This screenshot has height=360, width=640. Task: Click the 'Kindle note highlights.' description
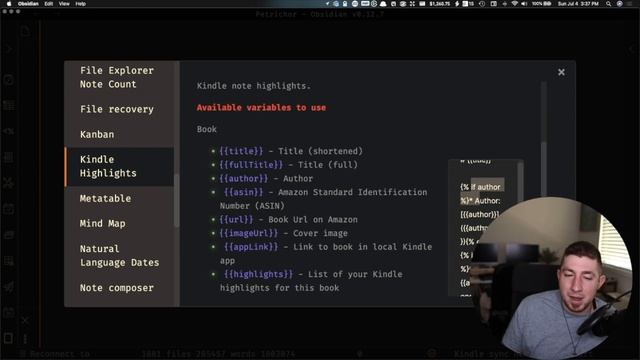pyautogui.click(x=253, y=86)
